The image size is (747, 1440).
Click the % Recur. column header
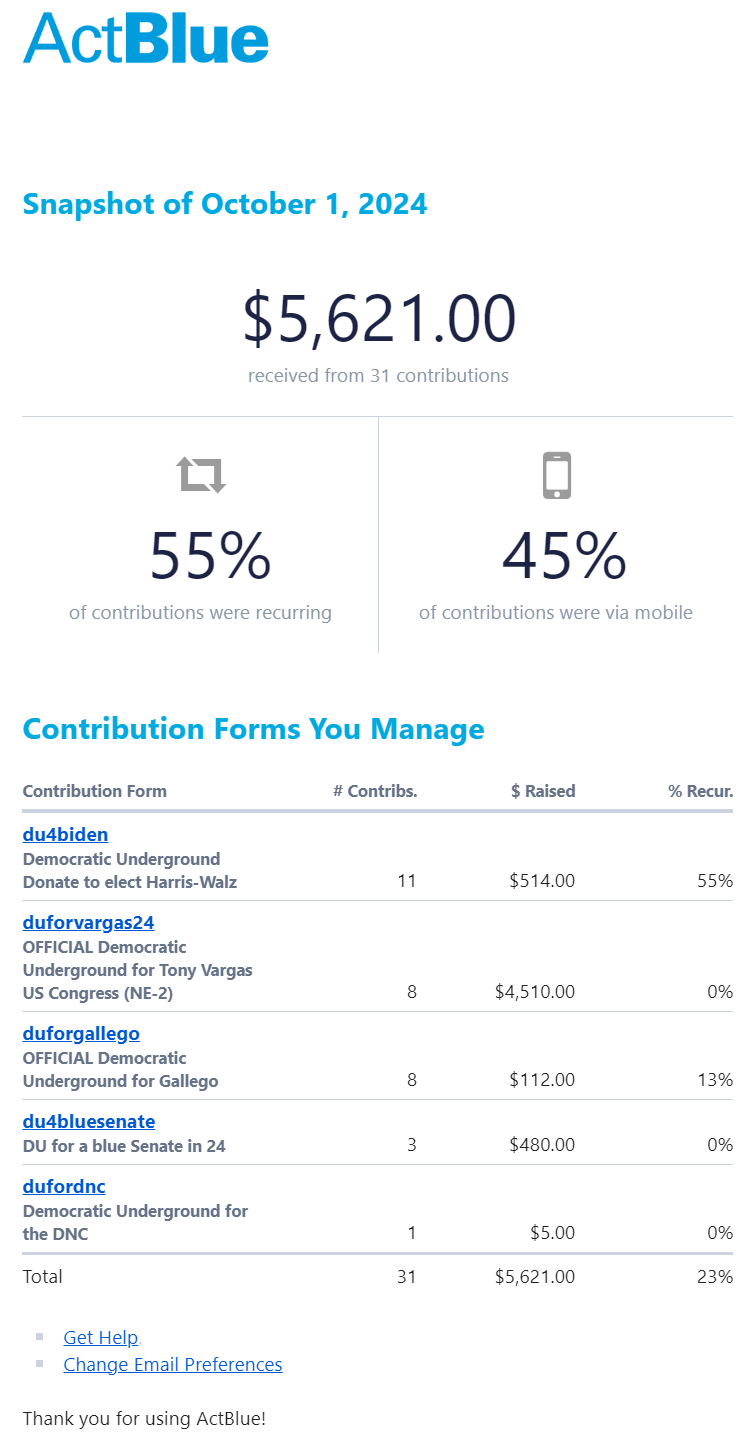[700, 791]
